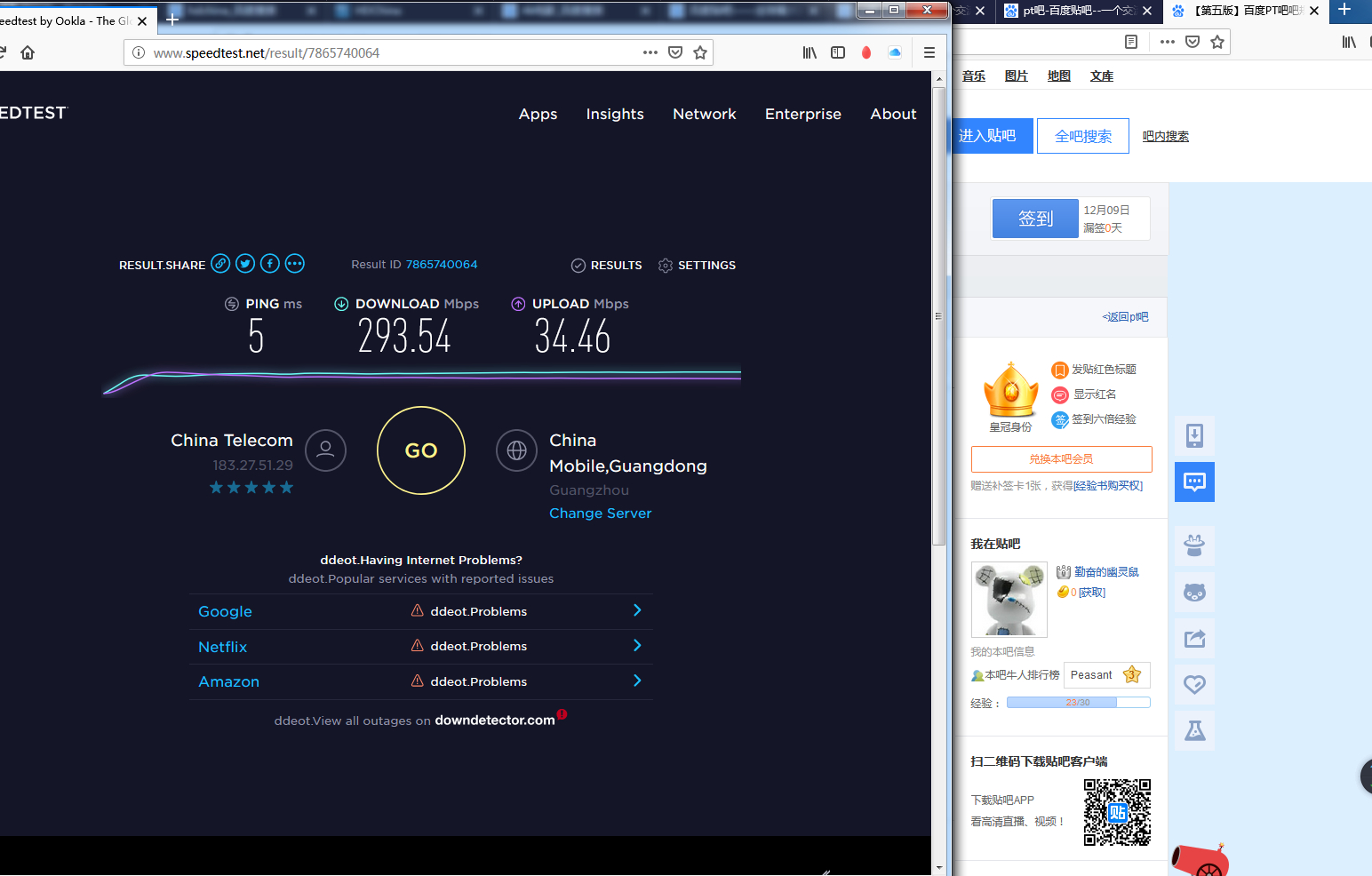This screenshot has width=1372, height=876.
Task: Open page actions menu in Speedtest address bar
Action: [x=650, y=52]
